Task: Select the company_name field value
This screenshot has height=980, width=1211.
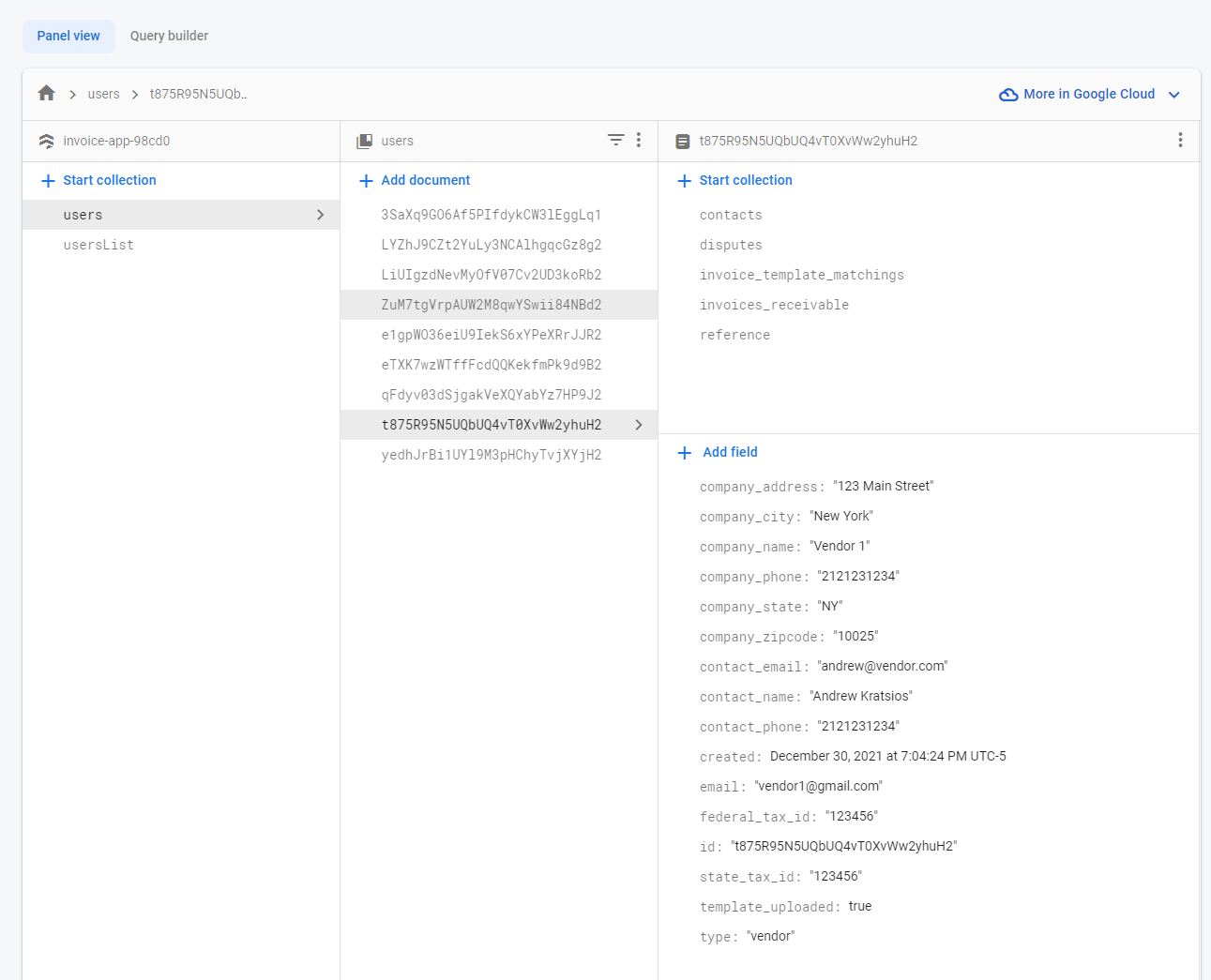Action: 840,546
